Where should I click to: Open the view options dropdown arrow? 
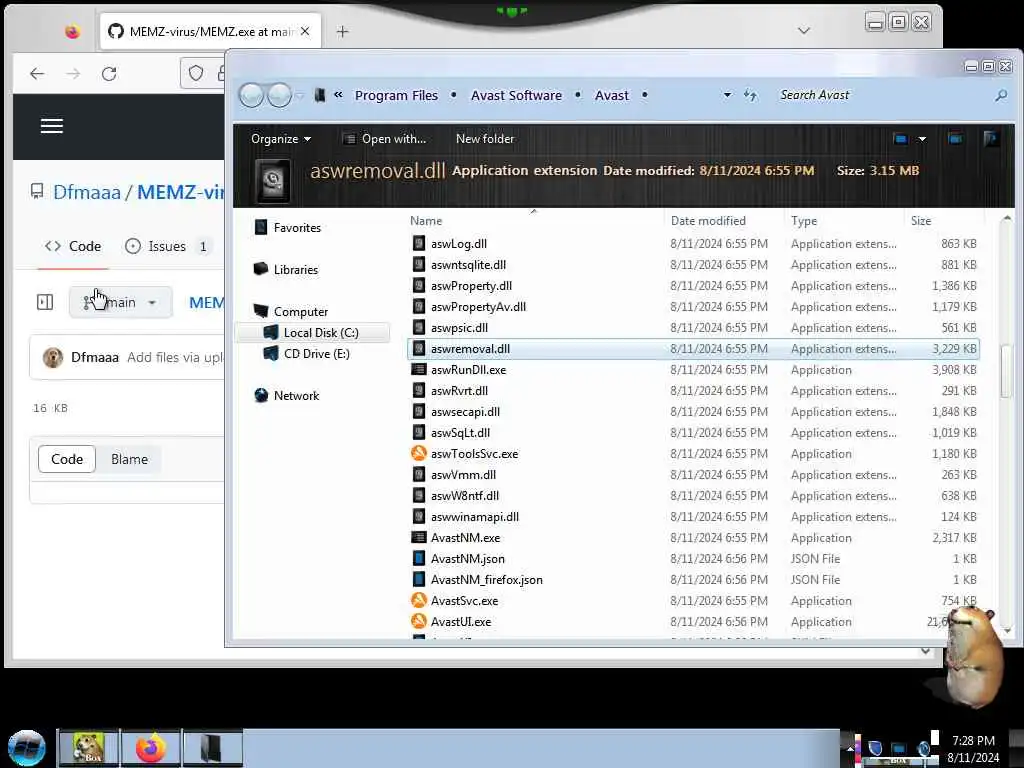(x=922, y=139)
